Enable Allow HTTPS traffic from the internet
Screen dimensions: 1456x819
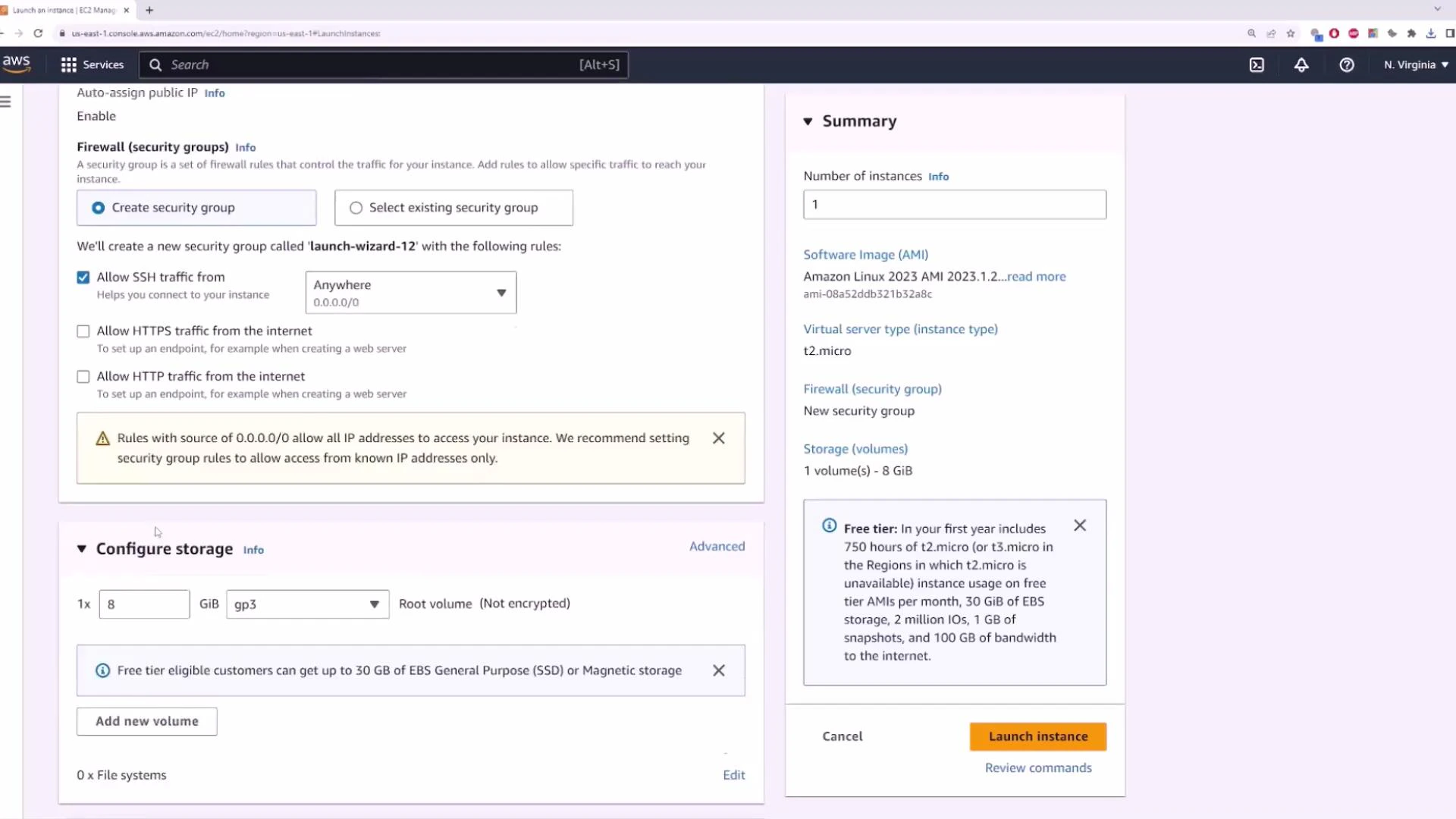[83, 331]
